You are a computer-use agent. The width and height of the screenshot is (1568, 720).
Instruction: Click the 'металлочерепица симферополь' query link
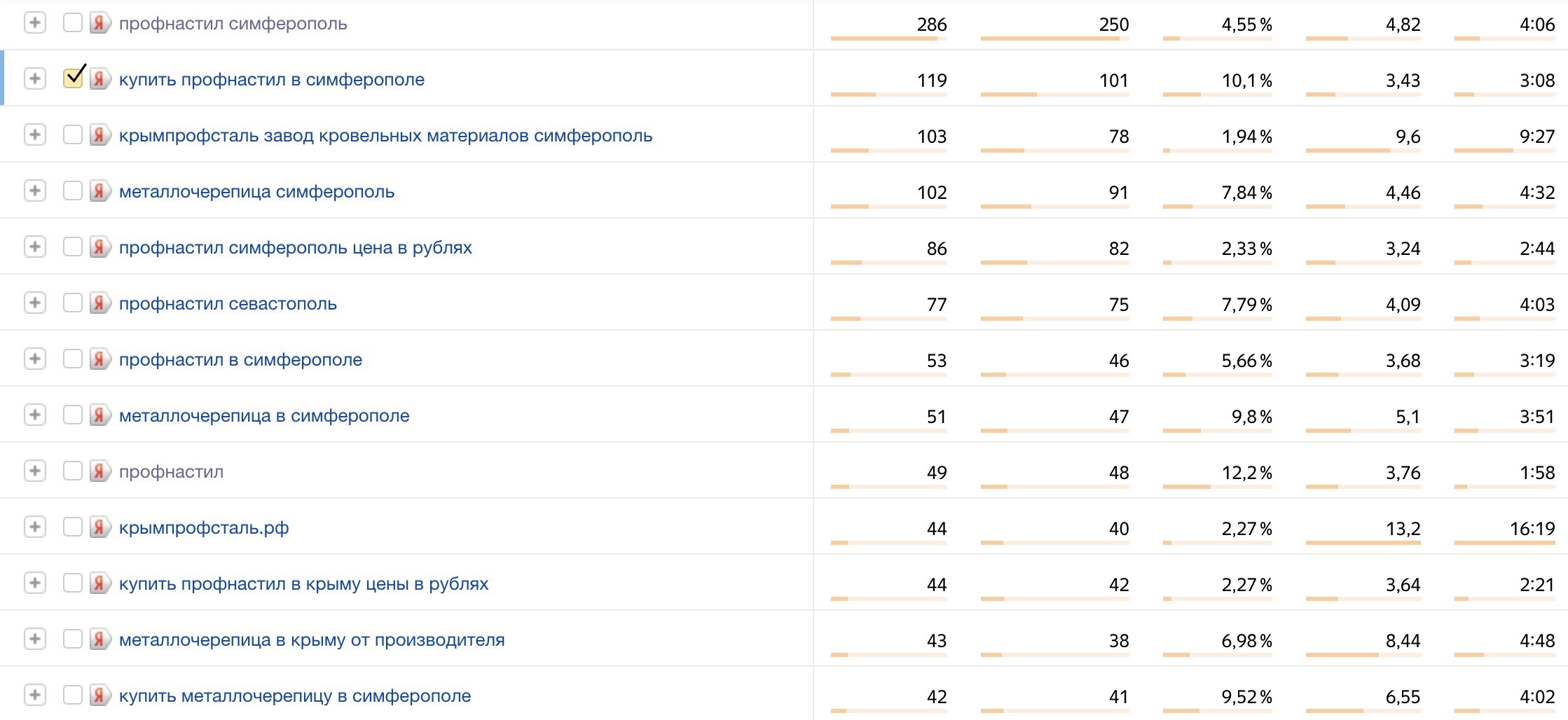pos(256,192)
